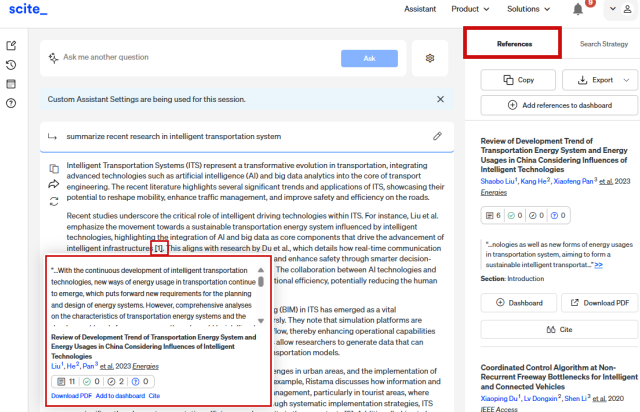640x412 pixels.
Task: Open new chat from left sidebar
Action: (11, 46)
